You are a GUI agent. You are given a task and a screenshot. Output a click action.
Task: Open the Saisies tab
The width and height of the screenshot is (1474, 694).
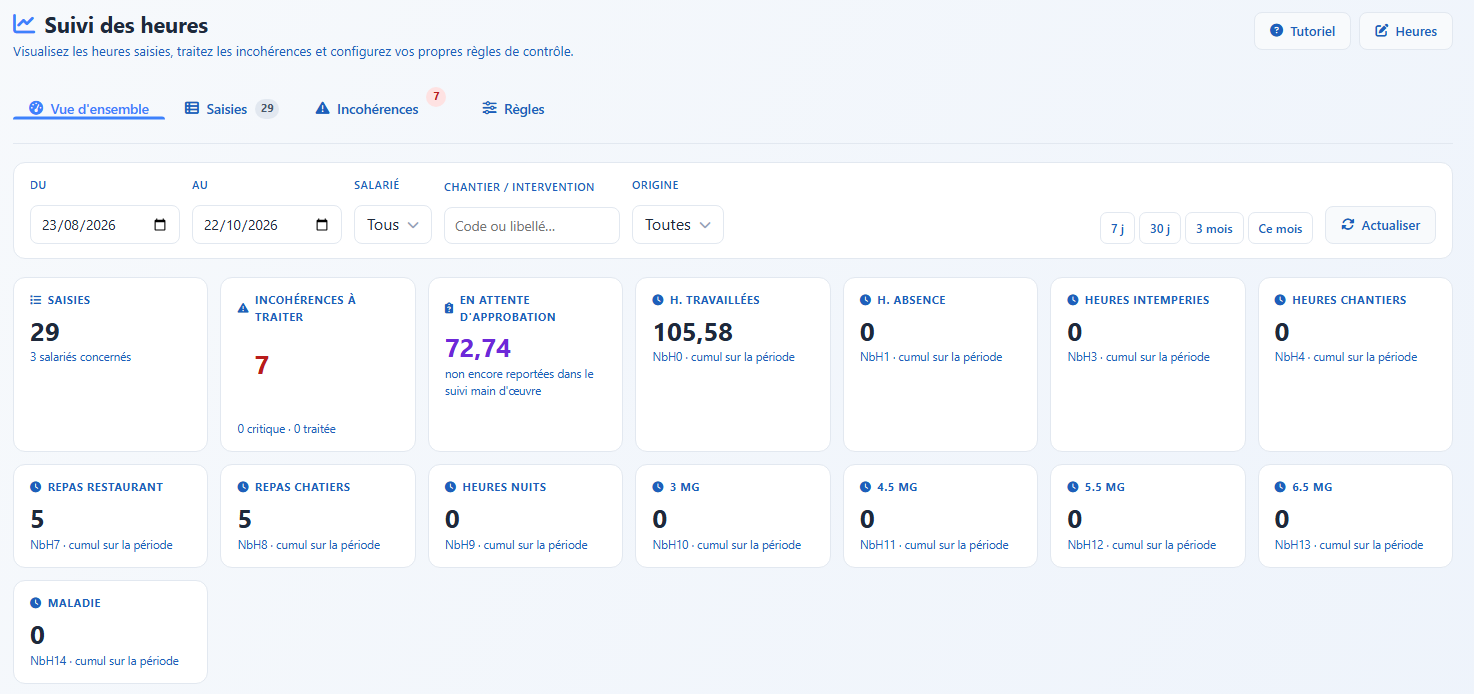232,109
